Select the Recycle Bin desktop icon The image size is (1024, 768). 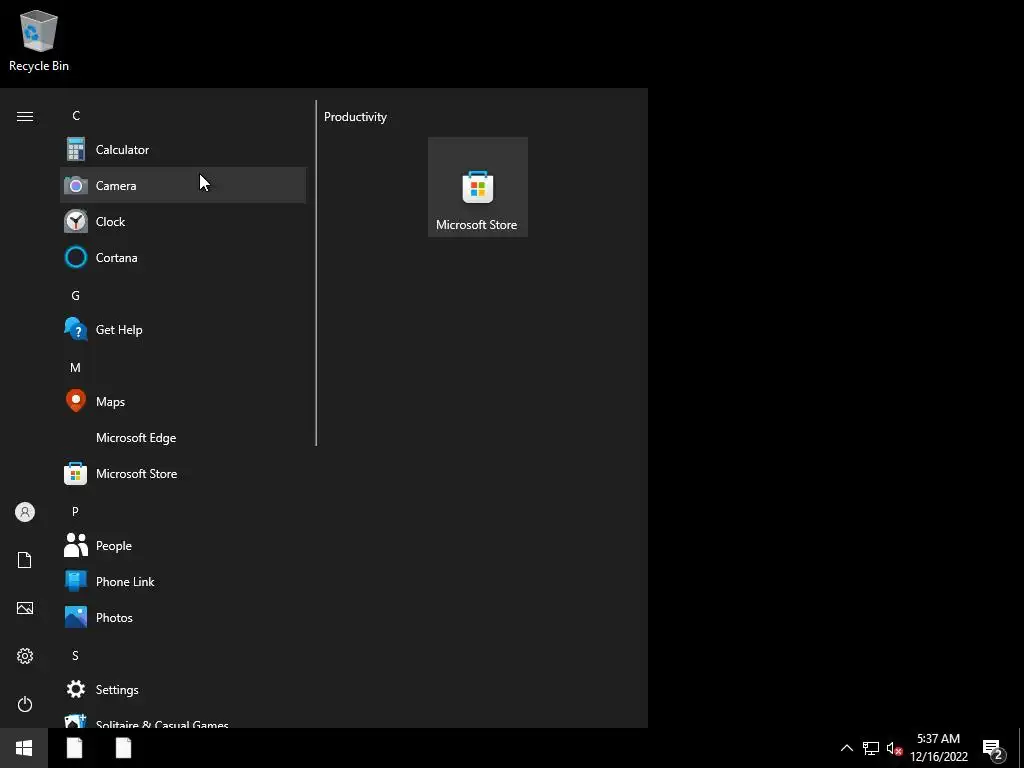[39, 40]
